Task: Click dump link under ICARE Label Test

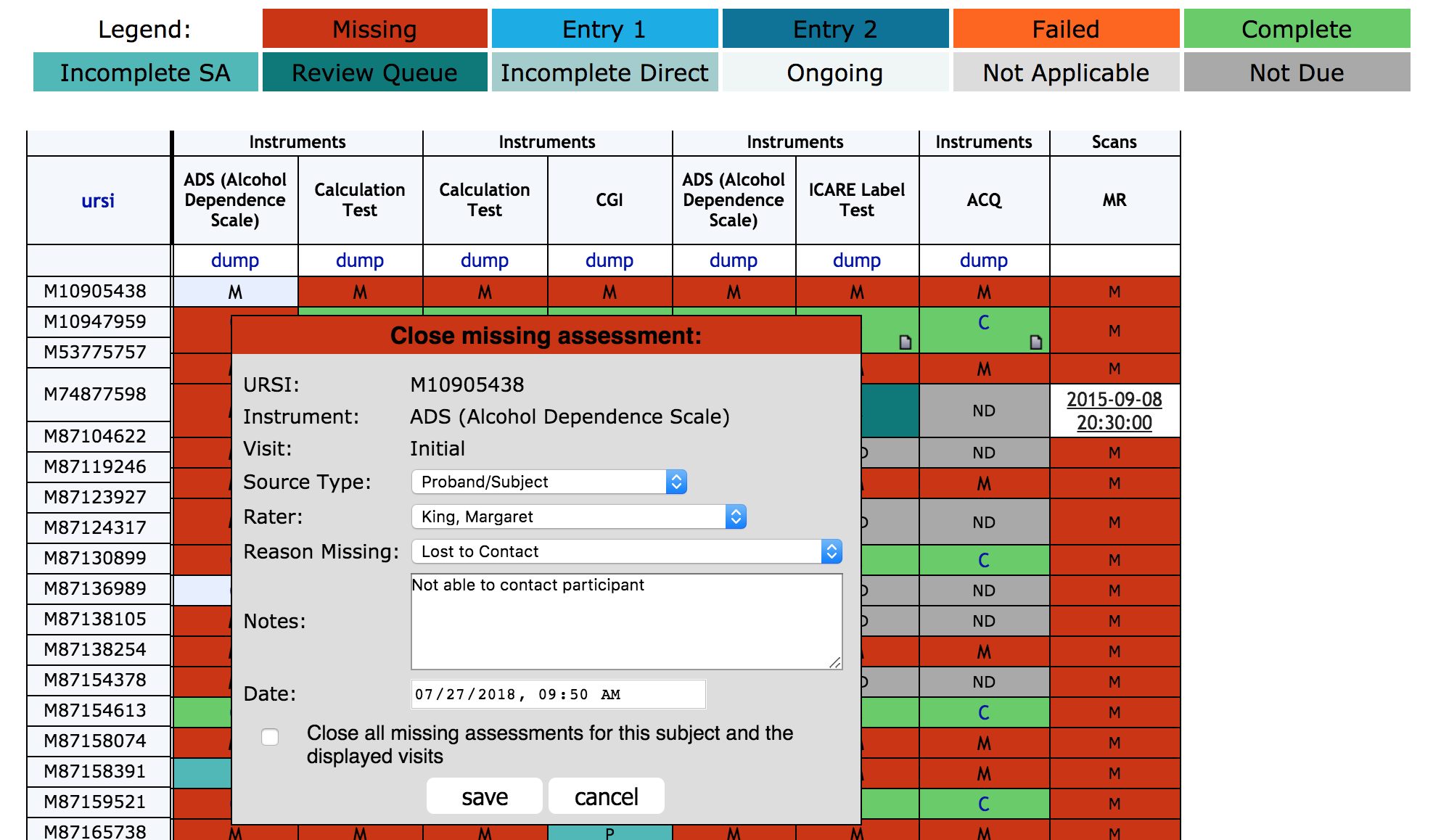Action: pyautogui.click(x=857, y=260)
